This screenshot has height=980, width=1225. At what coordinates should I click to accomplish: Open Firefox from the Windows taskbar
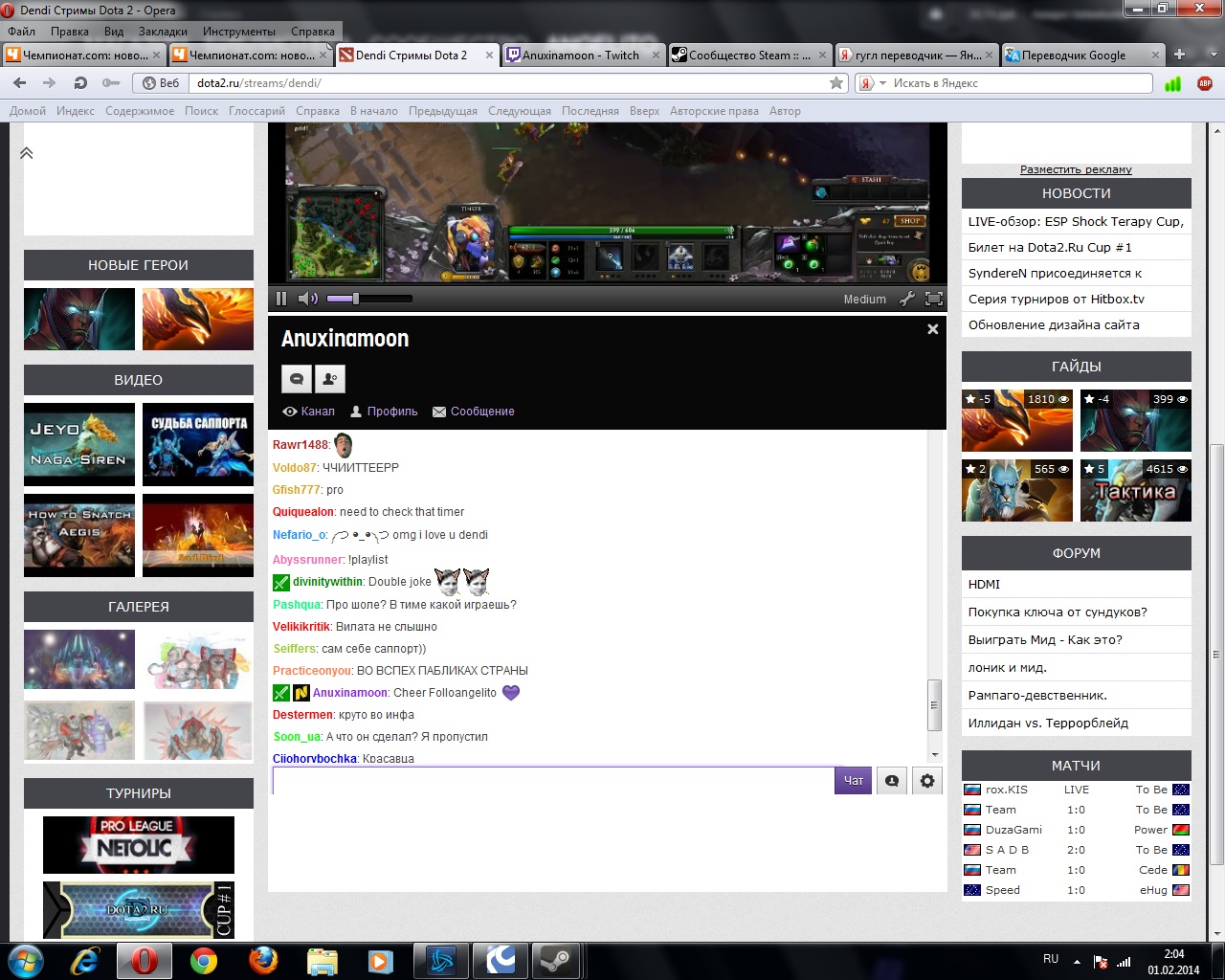(262, 961)
